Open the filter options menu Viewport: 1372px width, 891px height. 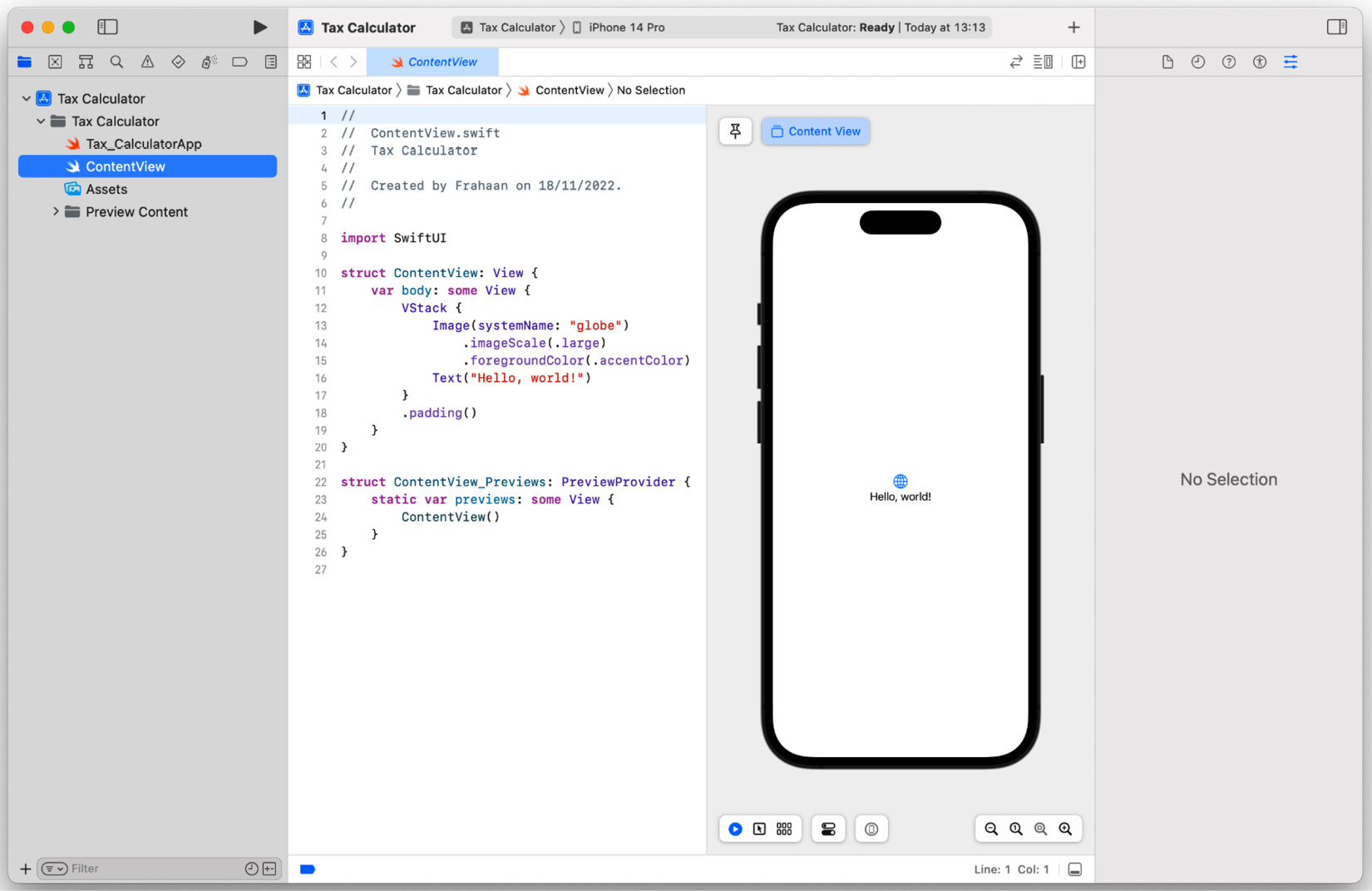(55, 869)
